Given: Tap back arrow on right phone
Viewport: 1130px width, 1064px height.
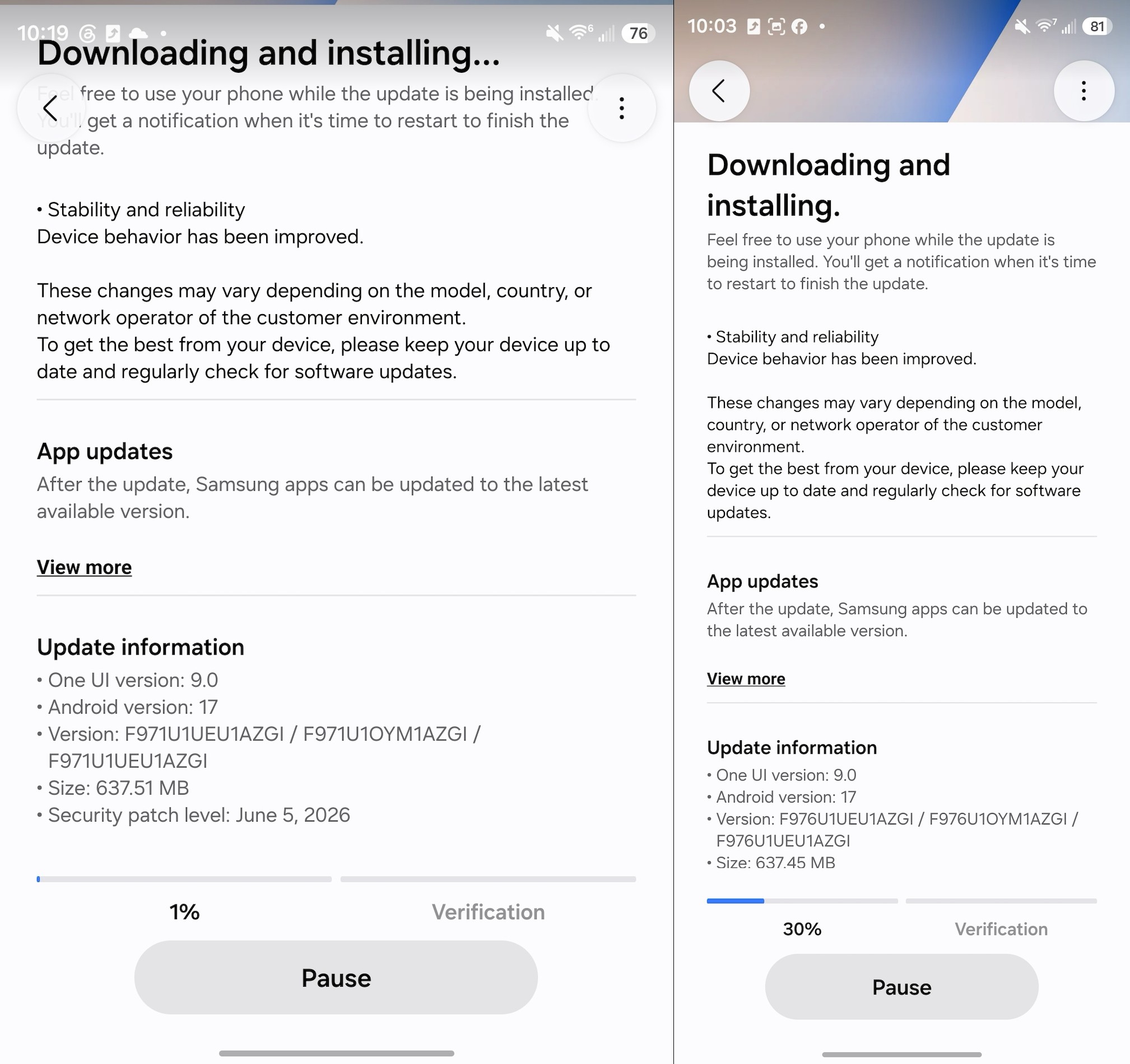Looking at the screenshot, I should [x=719, y=91].
